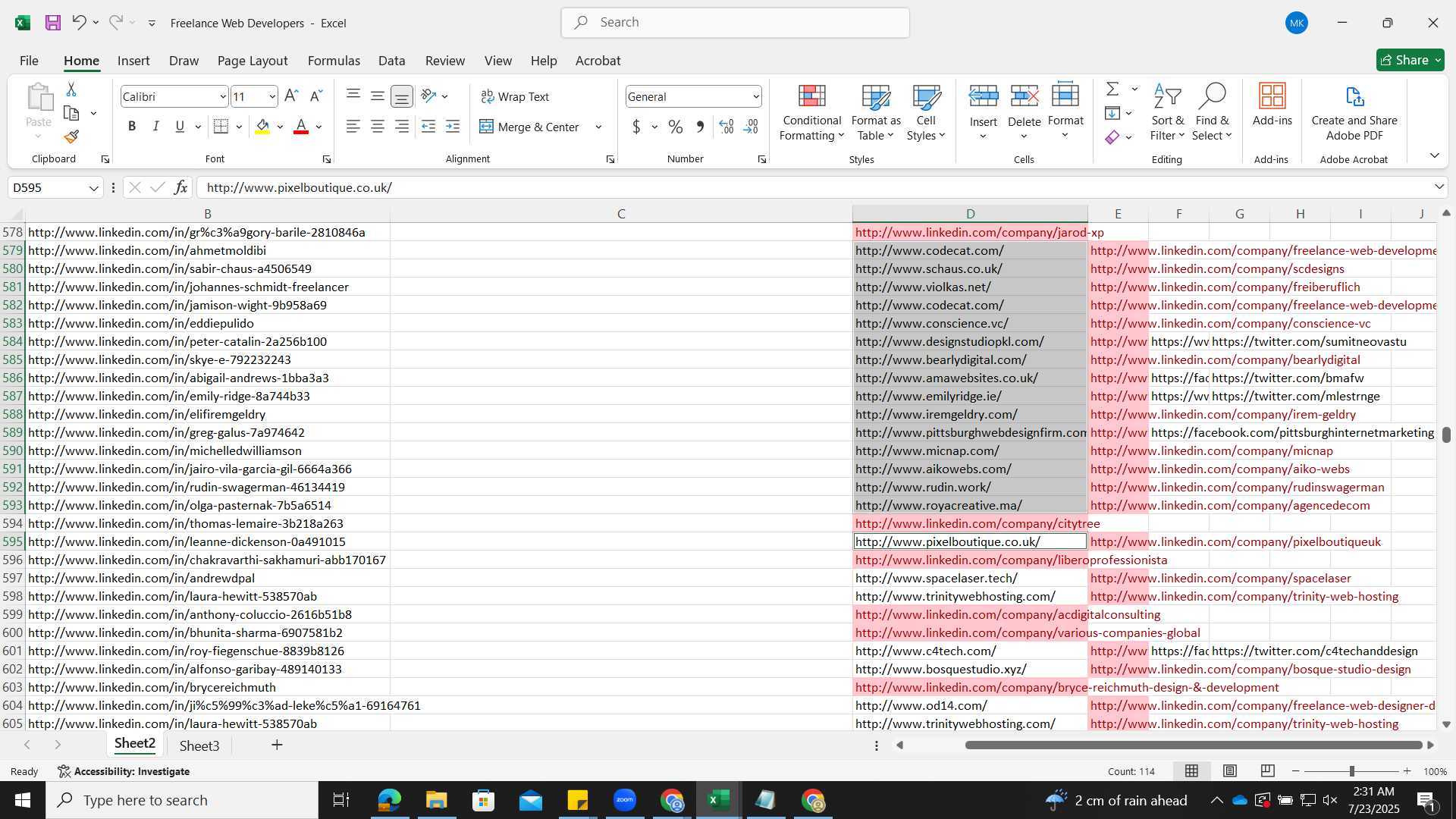1456x819 pixels.
Task: Click the column C header
Action: click(x=621, y=214)
